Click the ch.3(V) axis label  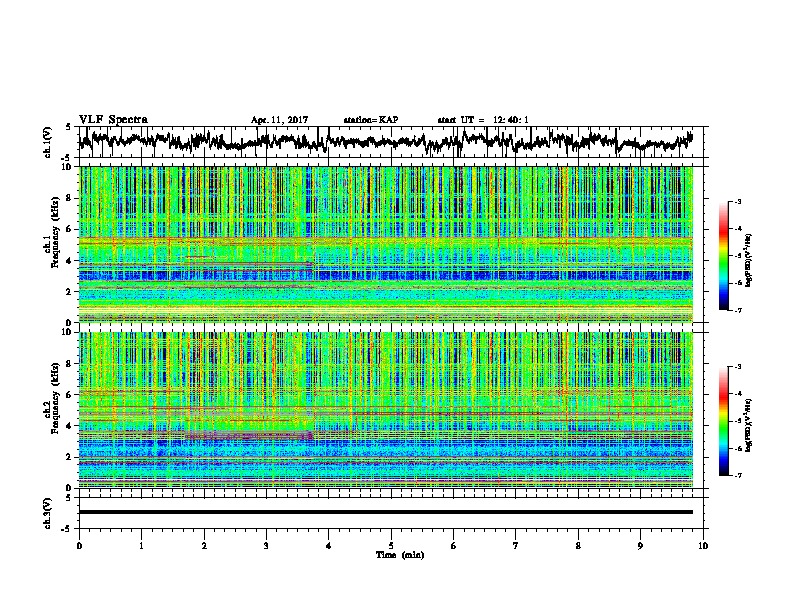click(x=48, y=513)
